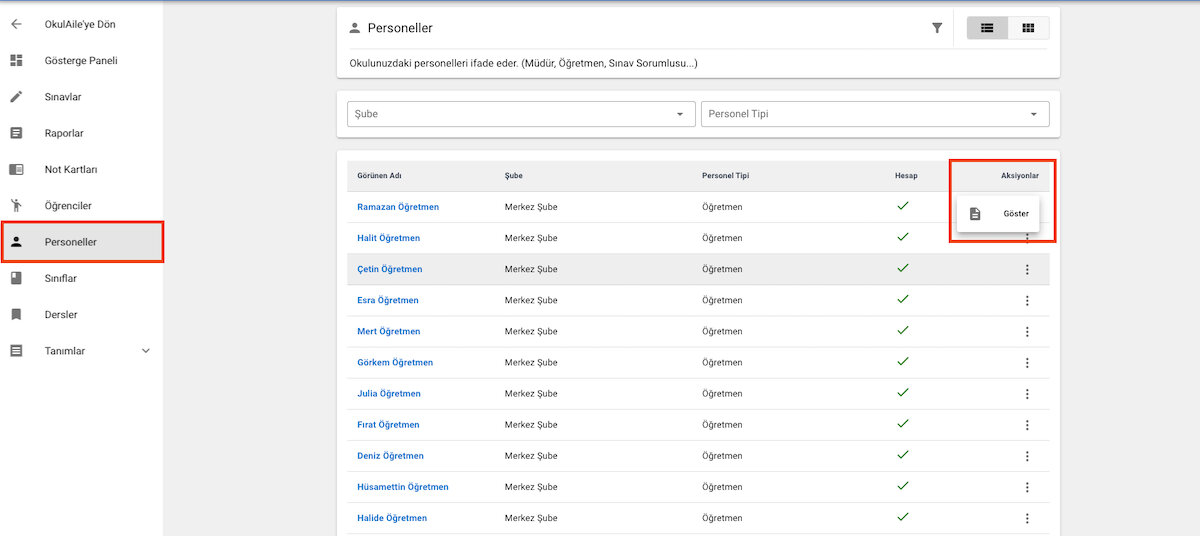The width and height of the screenshot is (1200, 536).
Task: Open actions menu for Deniz Öğretmen
Action: [x=1027, y=456]
